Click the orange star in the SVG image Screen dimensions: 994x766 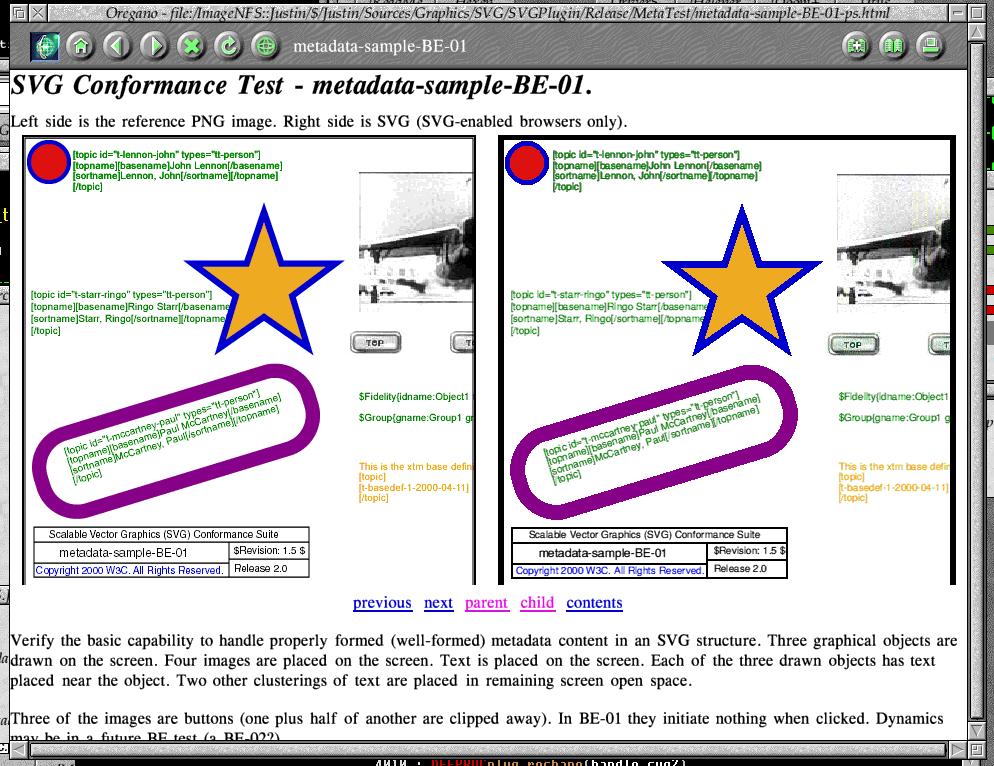point(741,284)
